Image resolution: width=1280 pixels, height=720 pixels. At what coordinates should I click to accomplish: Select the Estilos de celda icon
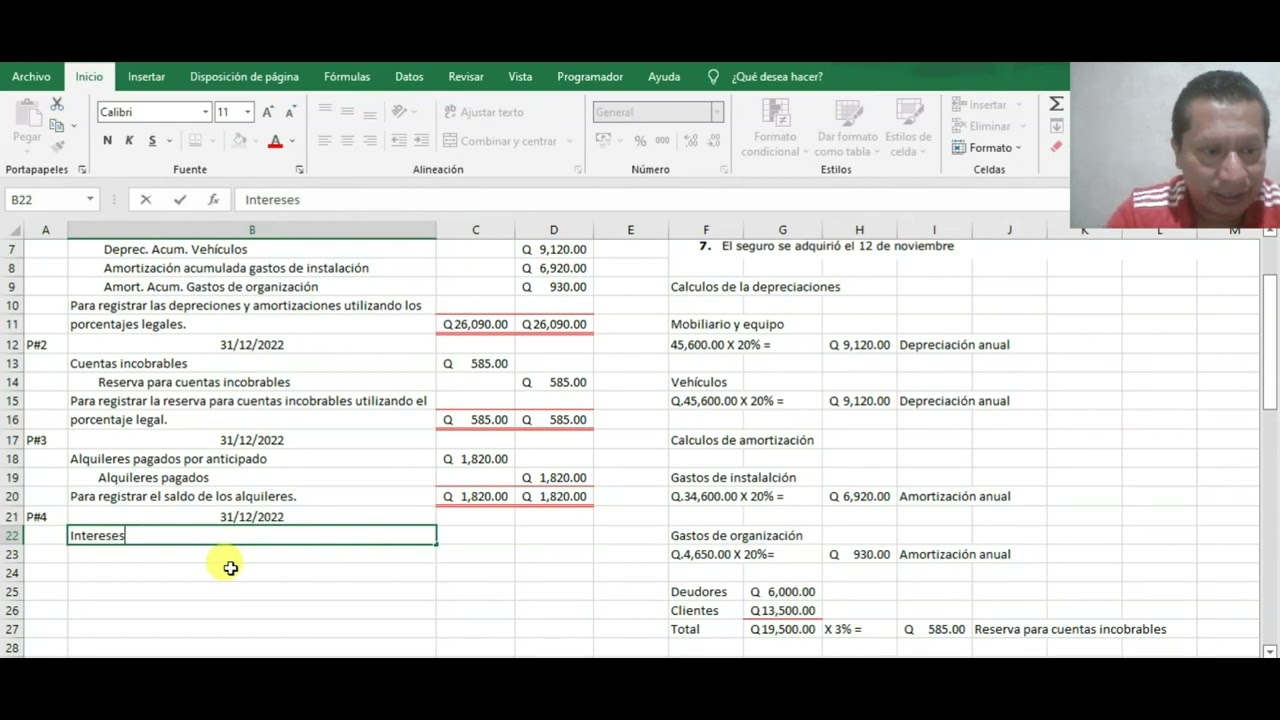908,128
